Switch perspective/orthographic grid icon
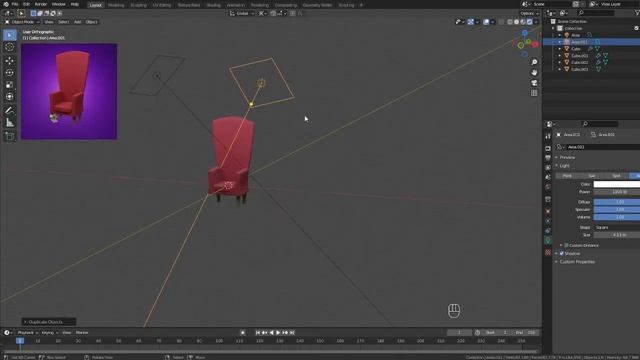Screen dimensions: 640x360 534,93
